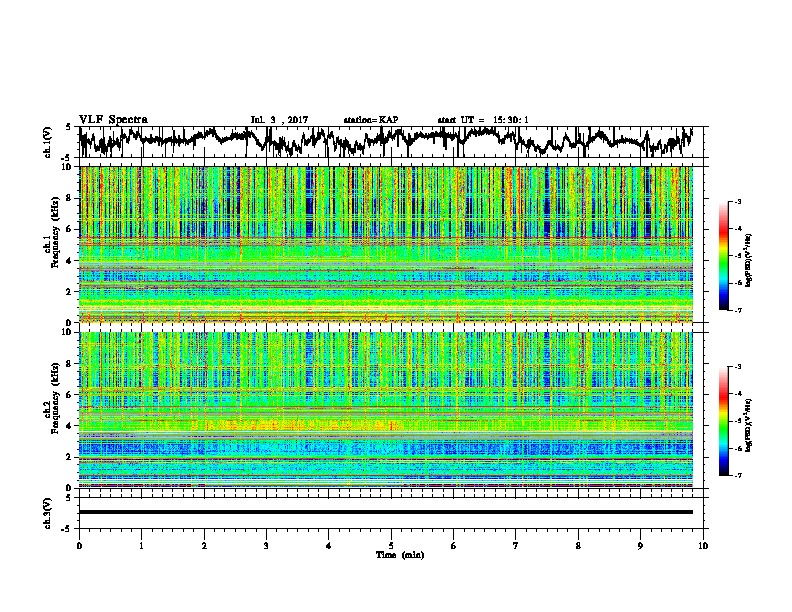This screenshot has height=612, width=792.
Task: Click the ch.2 color scale bar
Action: [723, 421]
